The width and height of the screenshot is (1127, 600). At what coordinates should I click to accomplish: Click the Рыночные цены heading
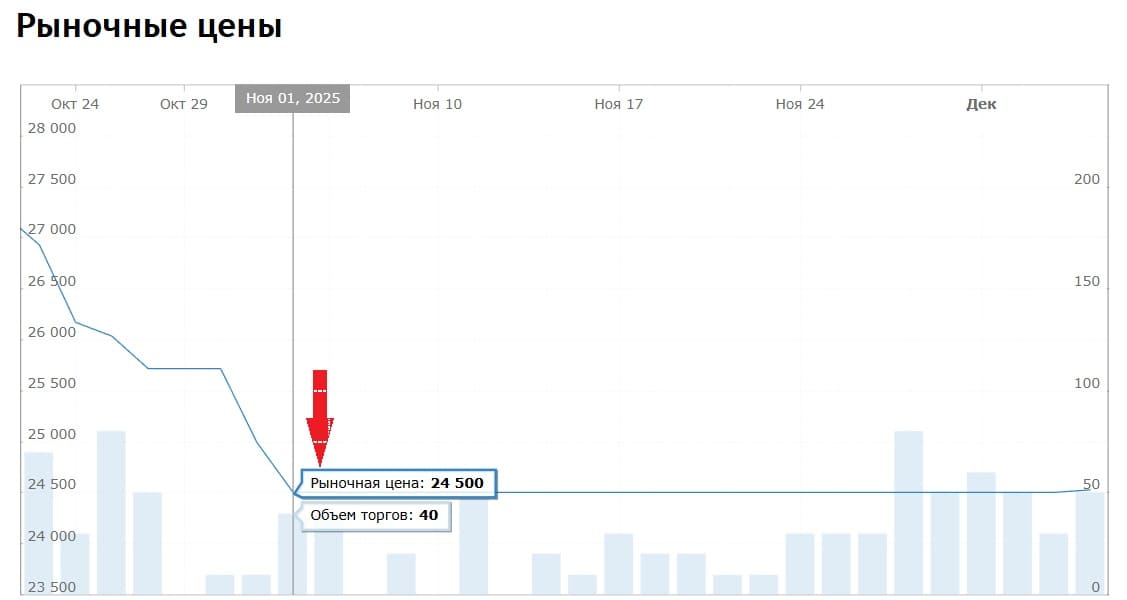pyautogui.click(x=149, y=27)
